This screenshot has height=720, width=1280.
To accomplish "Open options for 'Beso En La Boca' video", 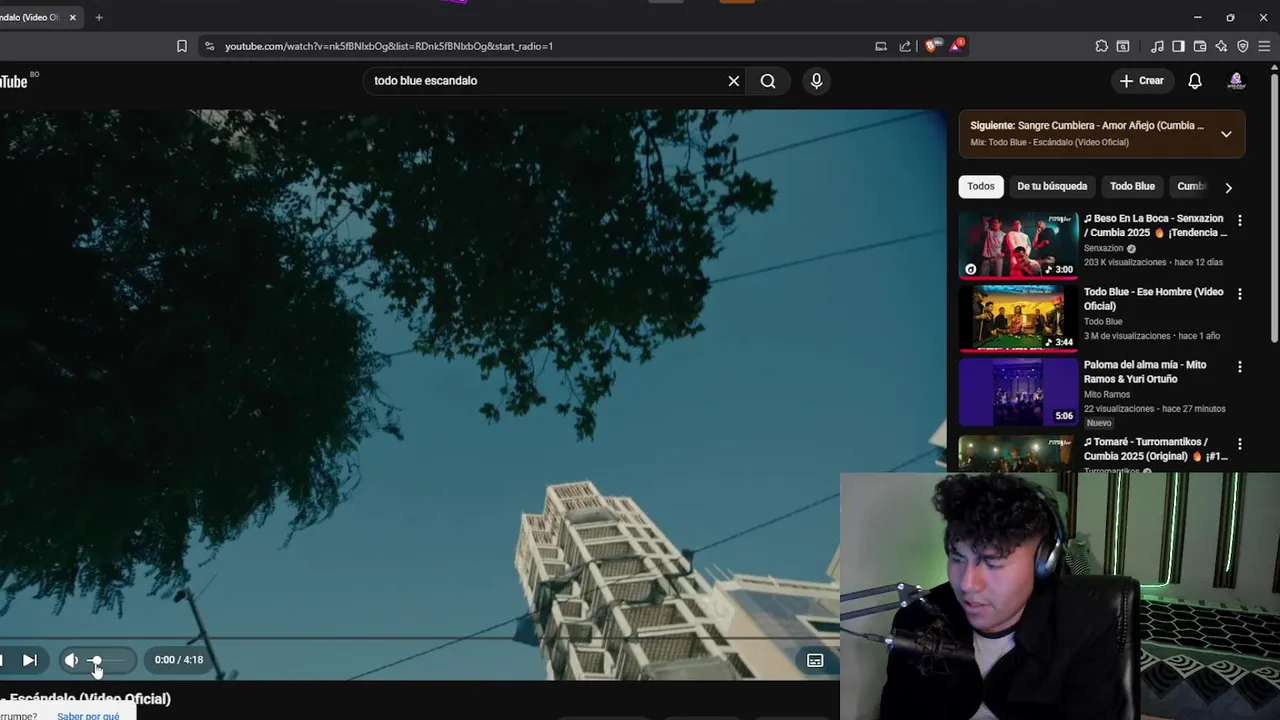I will tap(1240, 220).
